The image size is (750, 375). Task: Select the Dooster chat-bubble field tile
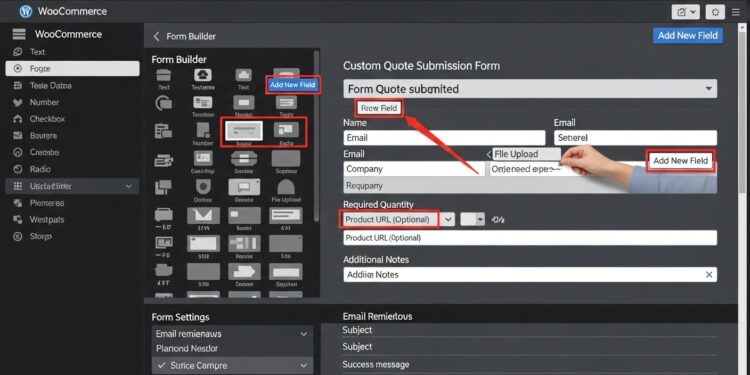pos(244,187)
